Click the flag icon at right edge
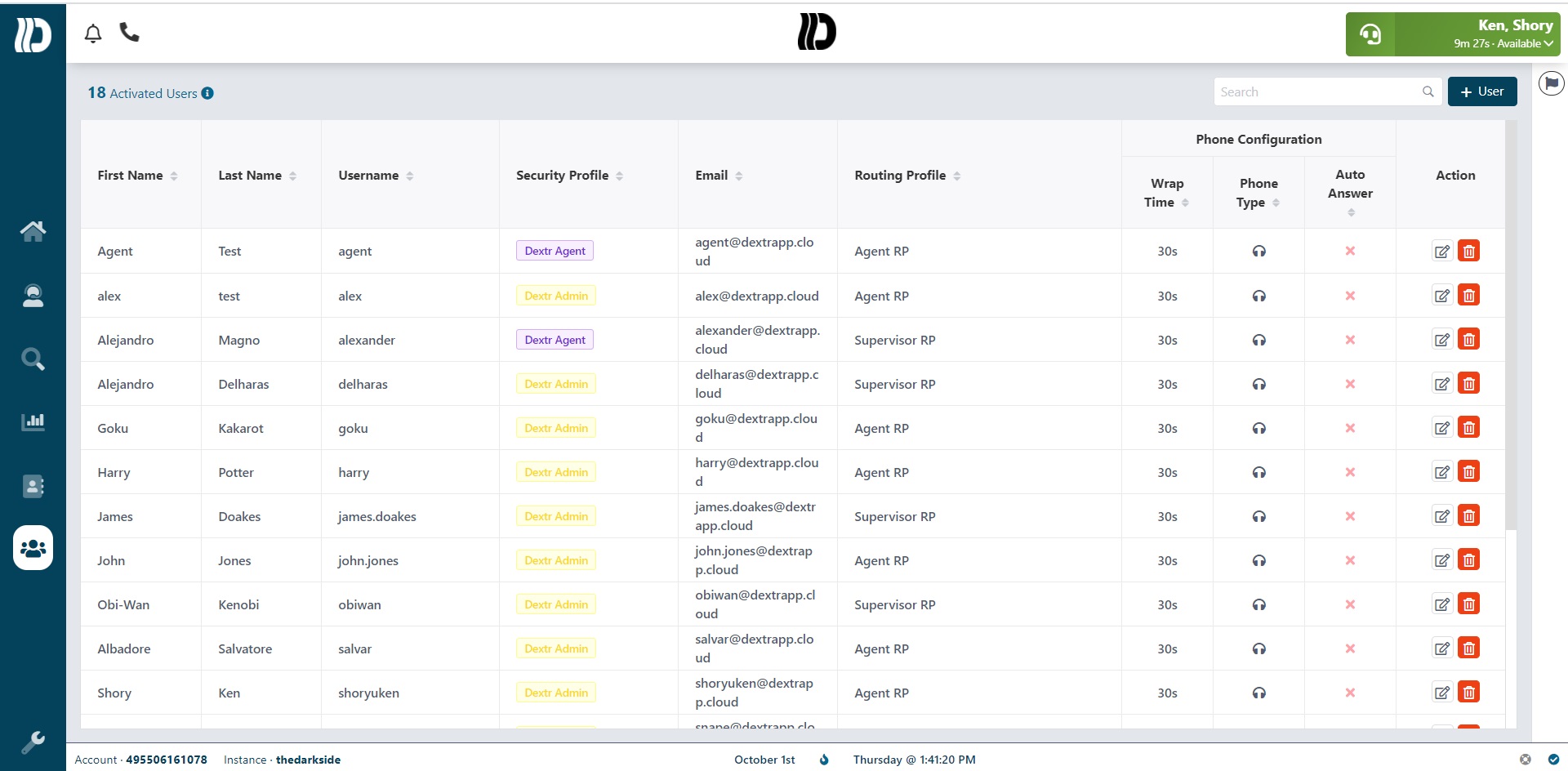 click(x=1551, y=83)
